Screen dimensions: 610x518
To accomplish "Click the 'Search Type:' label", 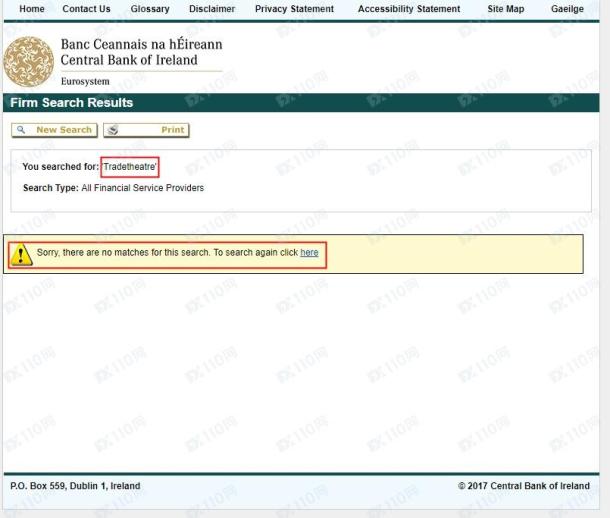I will tap(51, 188).
